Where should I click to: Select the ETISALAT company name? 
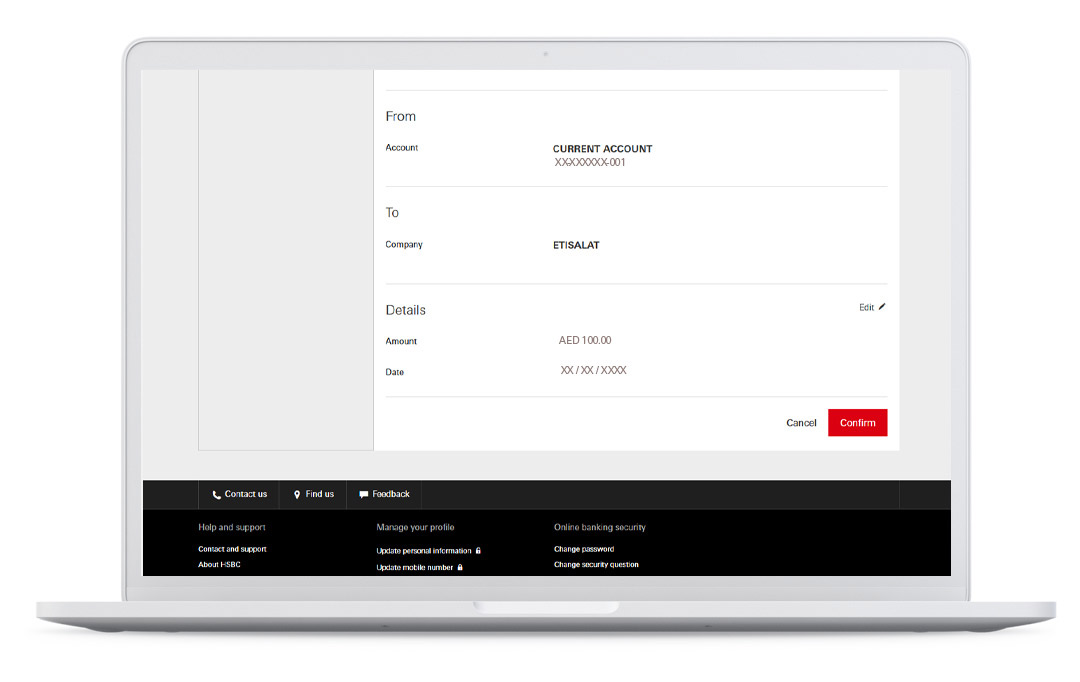point(577,245)
